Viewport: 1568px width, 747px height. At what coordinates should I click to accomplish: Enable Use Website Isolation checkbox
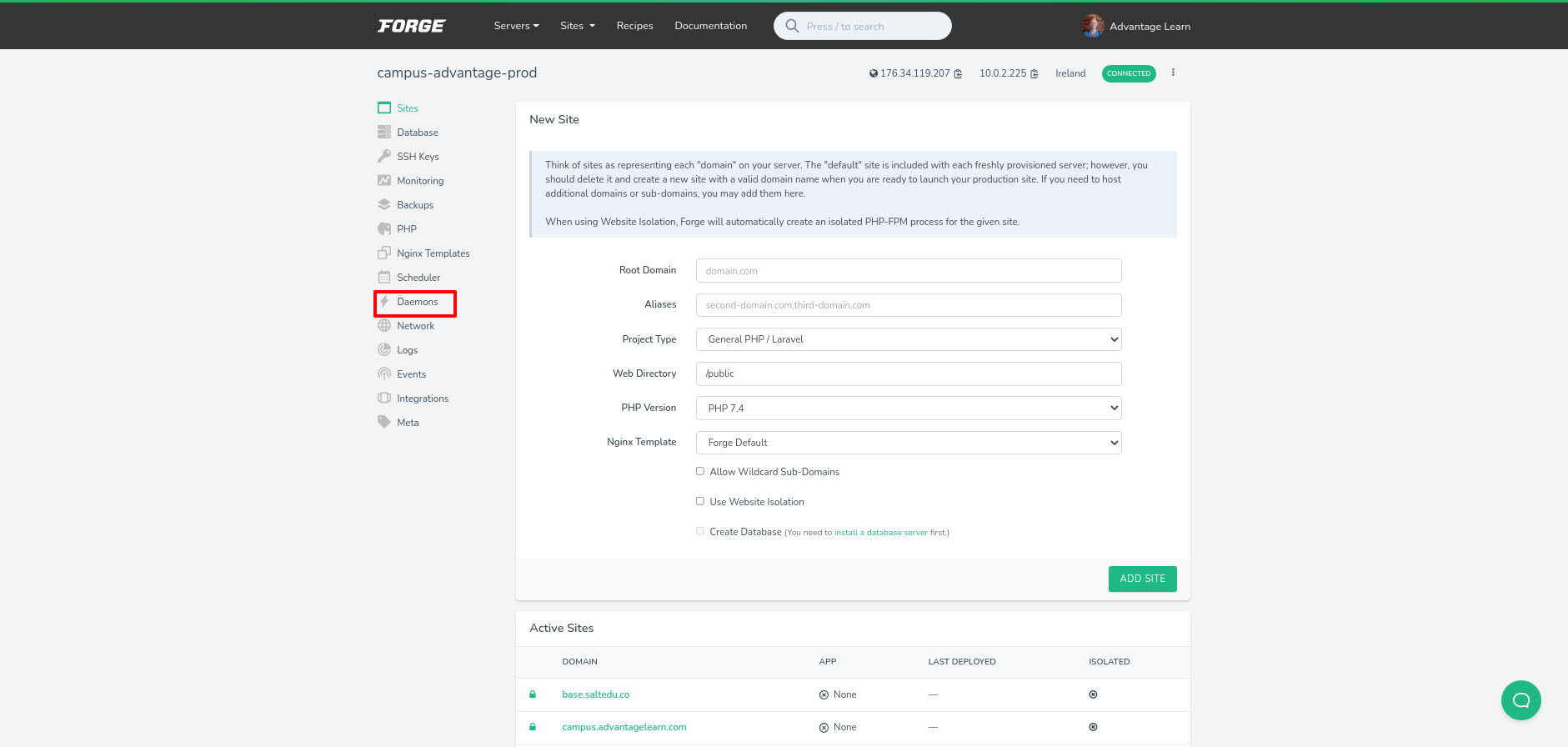pyautogui.click(x=700, y=501)
